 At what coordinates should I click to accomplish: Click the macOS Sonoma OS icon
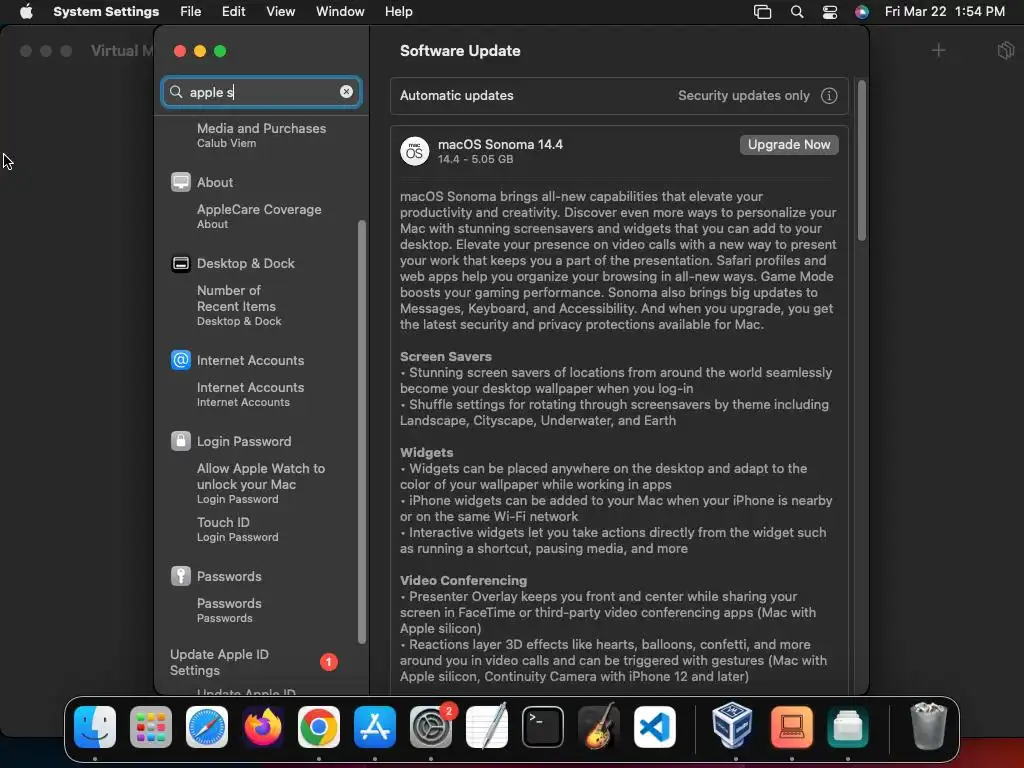tap(415, 152)
